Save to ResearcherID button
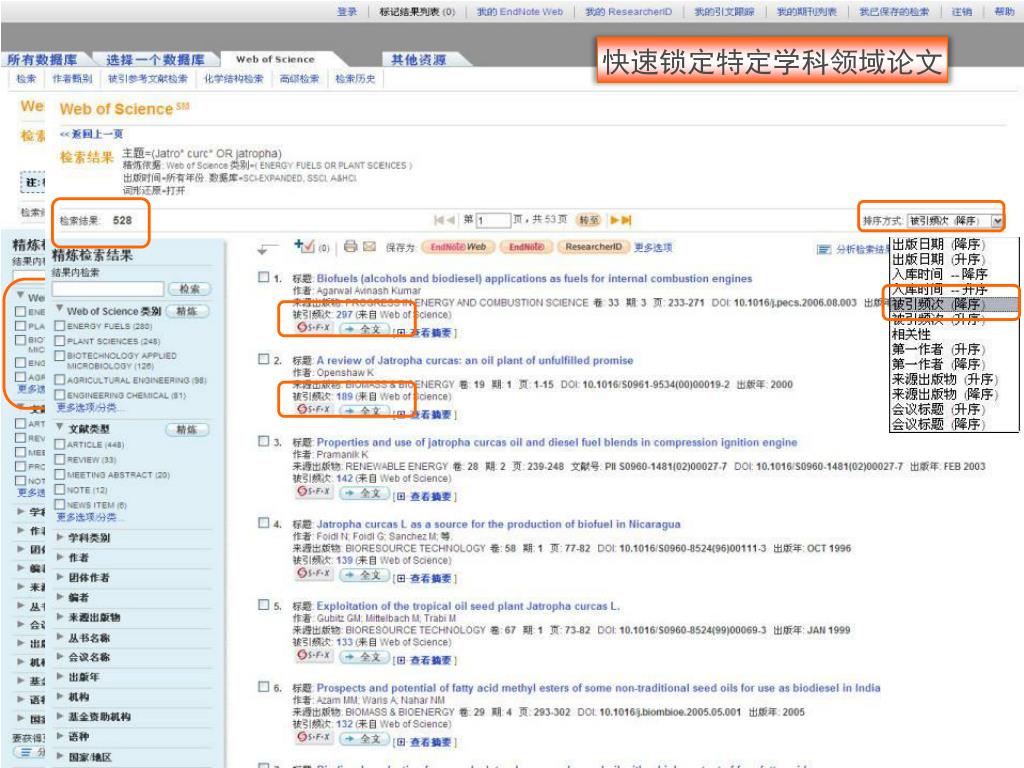 (594, 247)
